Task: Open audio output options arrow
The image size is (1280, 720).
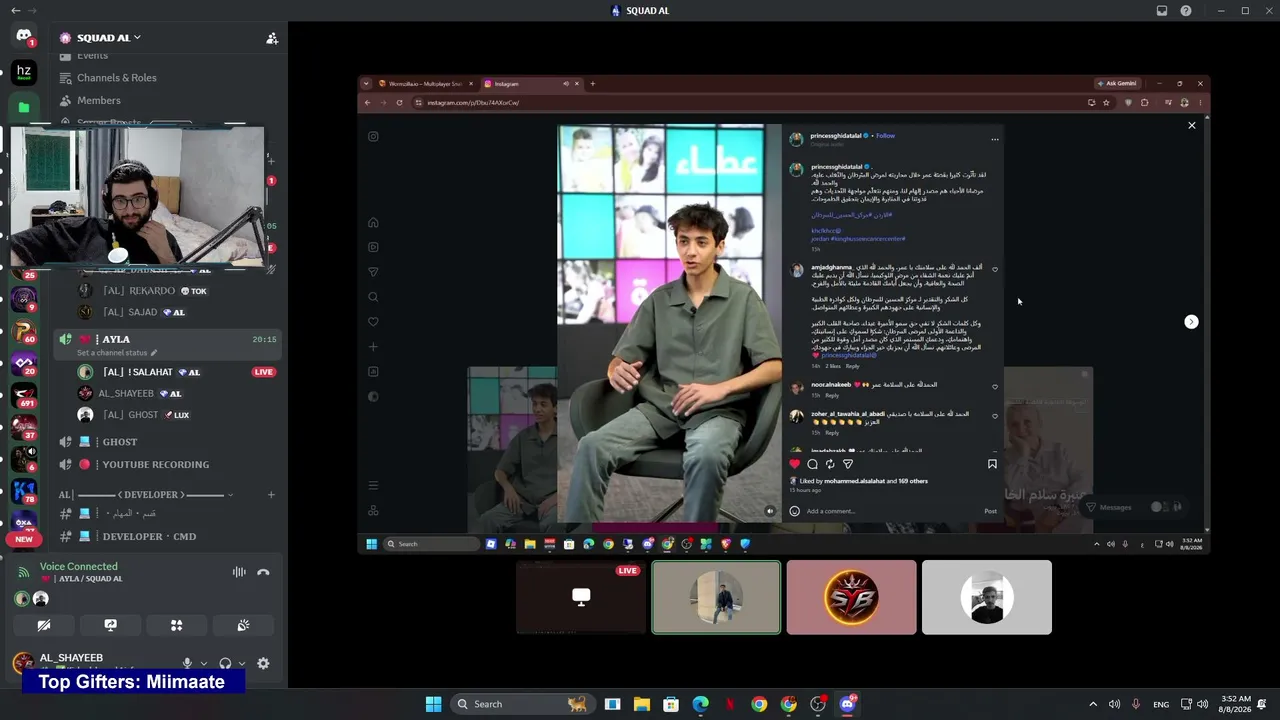Action: 241,664
